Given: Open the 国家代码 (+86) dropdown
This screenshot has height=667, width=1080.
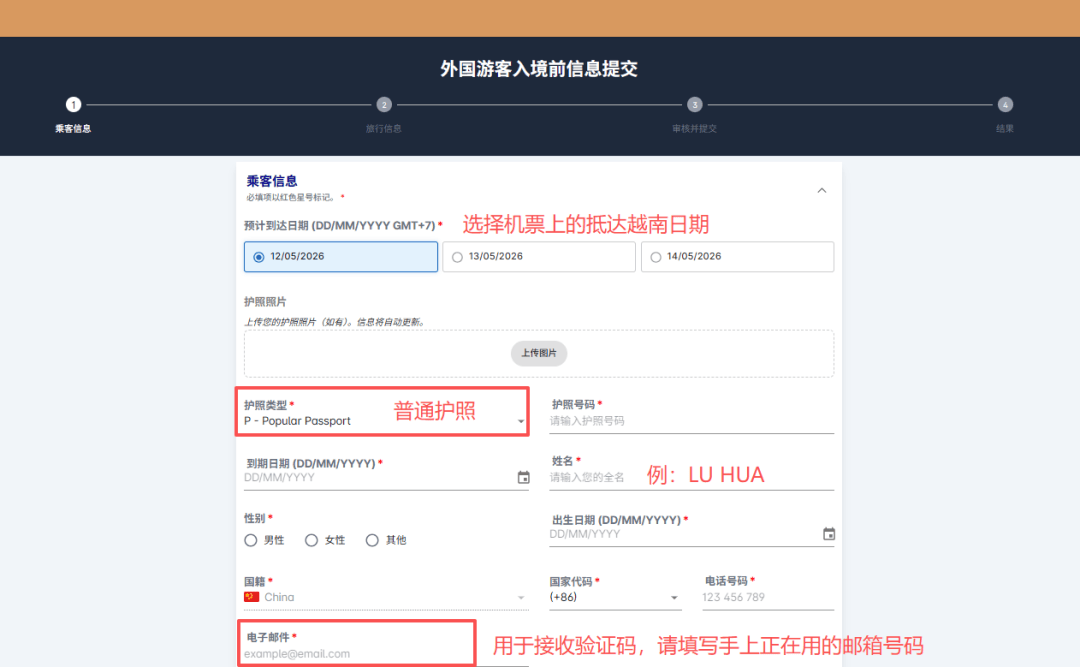Looking at the screenshot, I should 615,597.
